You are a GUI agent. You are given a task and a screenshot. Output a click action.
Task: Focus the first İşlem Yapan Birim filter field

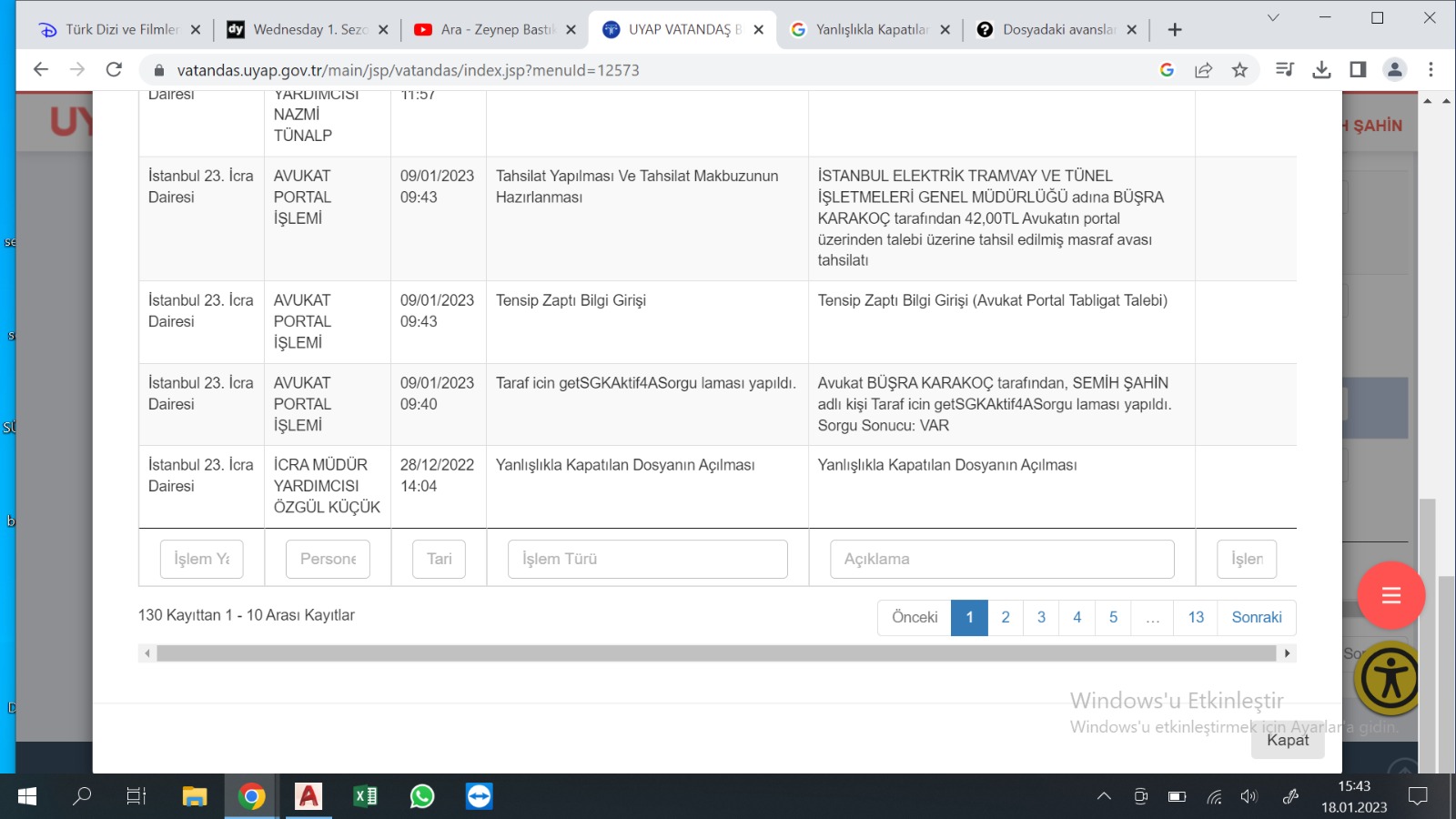pyautogui.click(x=202, y=560)
